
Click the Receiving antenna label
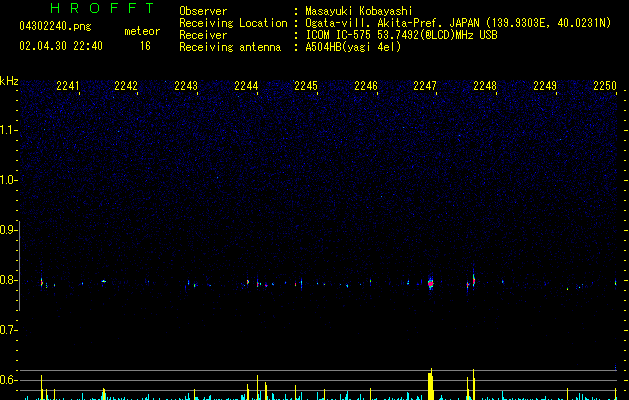pos(230,47)
